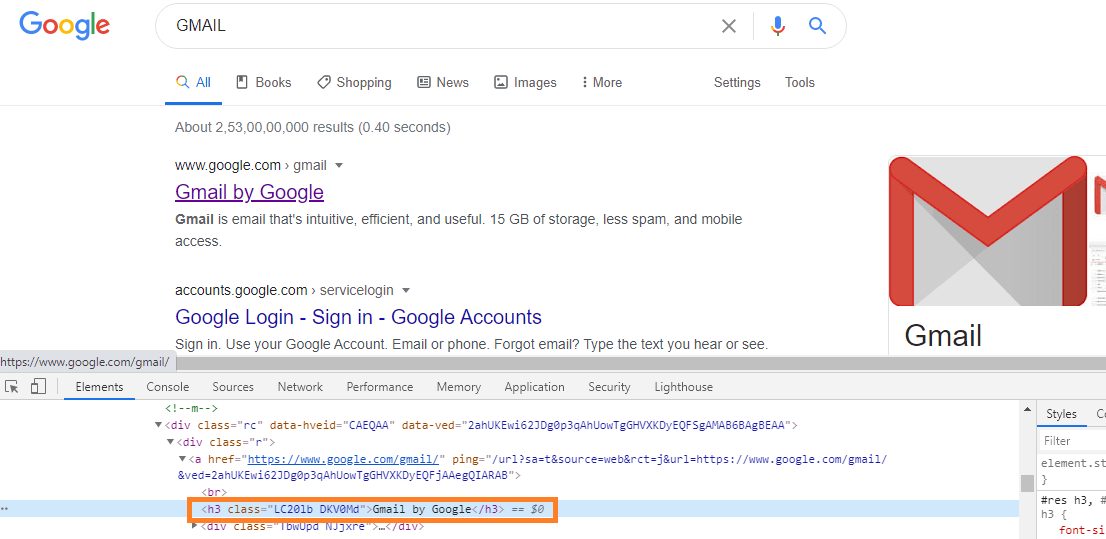Open the Console tab in DevTools
Viewport: 1106px width, 539px height.
(x=168, y=387)
